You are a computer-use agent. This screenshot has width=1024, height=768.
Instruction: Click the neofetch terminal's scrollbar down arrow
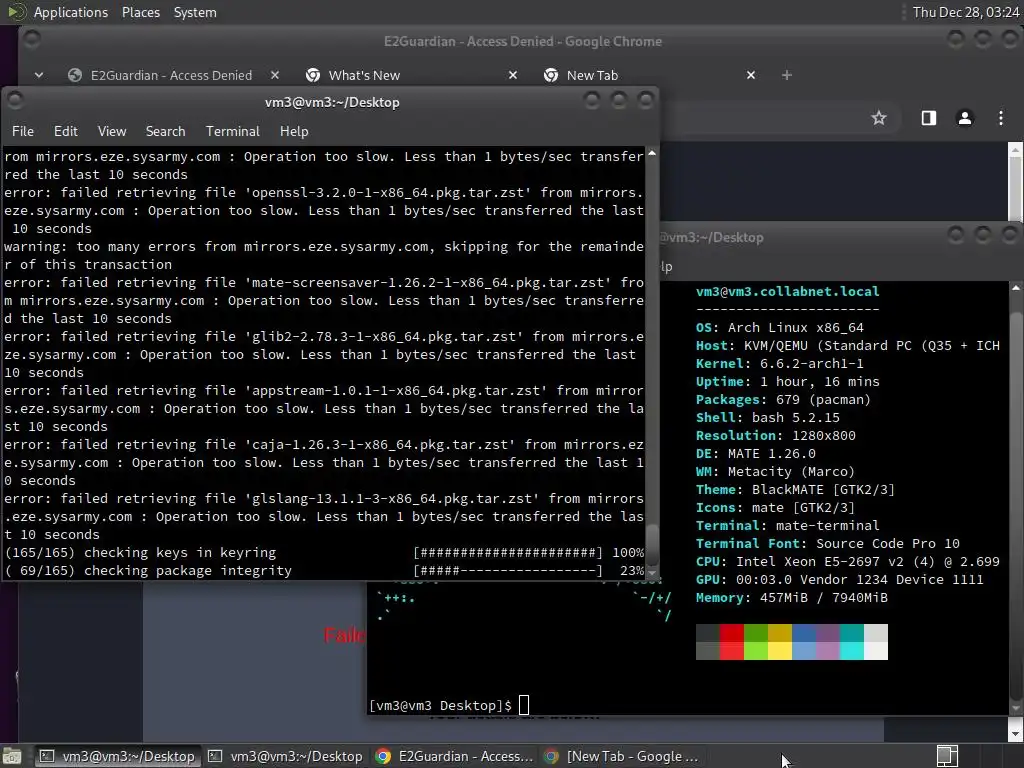tap(1016, 708)
